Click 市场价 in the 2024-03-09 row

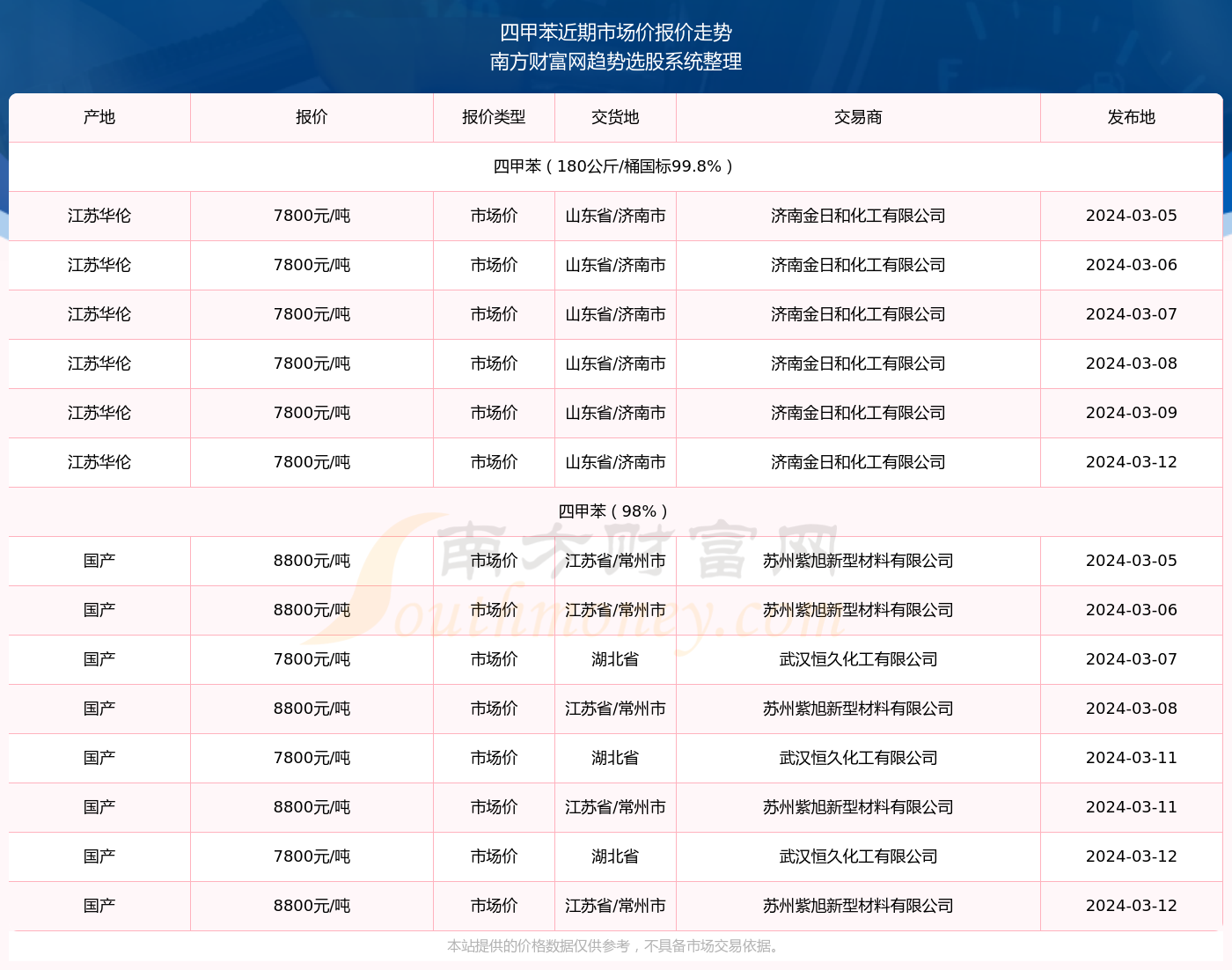494,413
